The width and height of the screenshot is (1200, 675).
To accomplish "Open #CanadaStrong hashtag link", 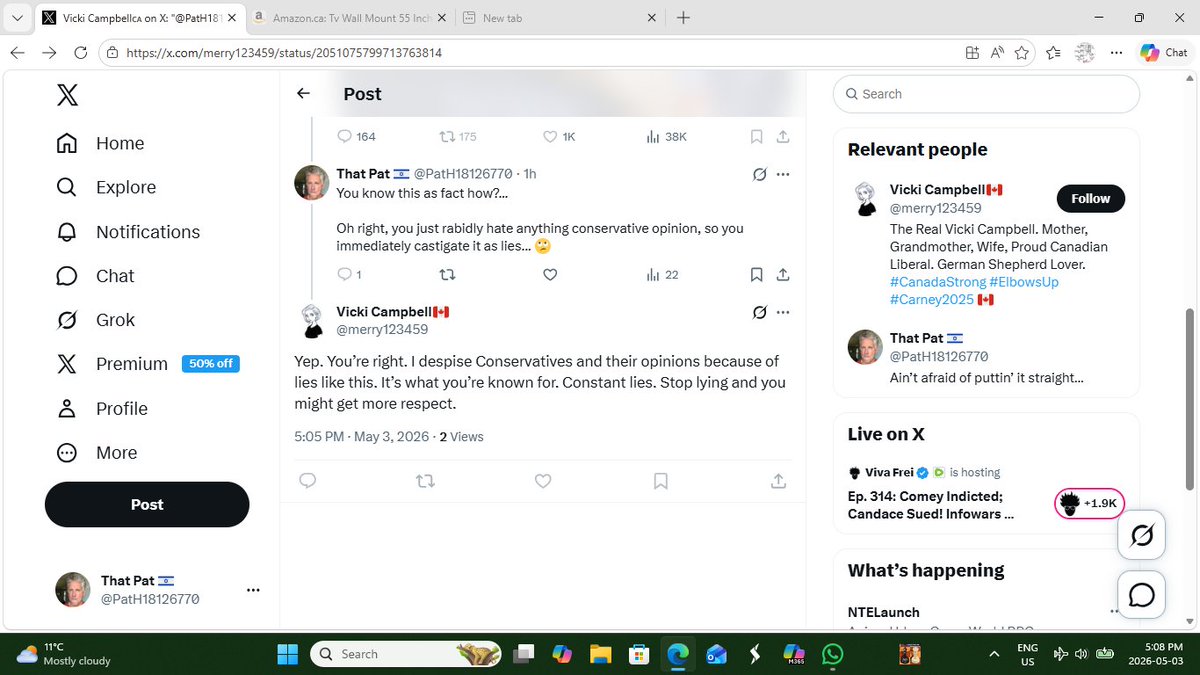I will pyautogui.click(x=937, y=282).
